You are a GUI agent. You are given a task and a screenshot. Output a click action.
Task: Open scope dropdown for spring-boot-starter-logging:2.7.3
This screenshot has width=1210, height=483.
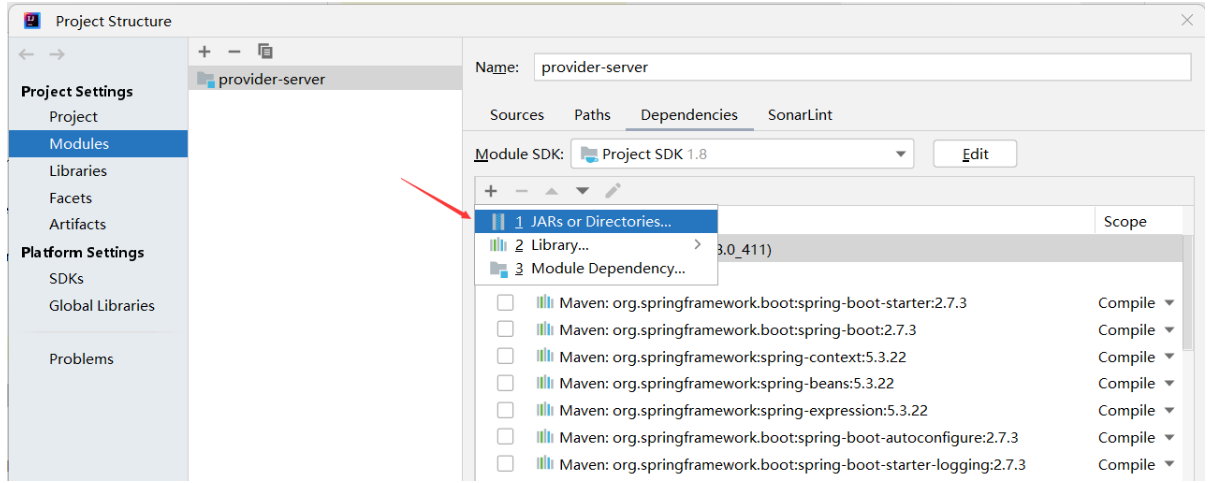pos(1169,464)
